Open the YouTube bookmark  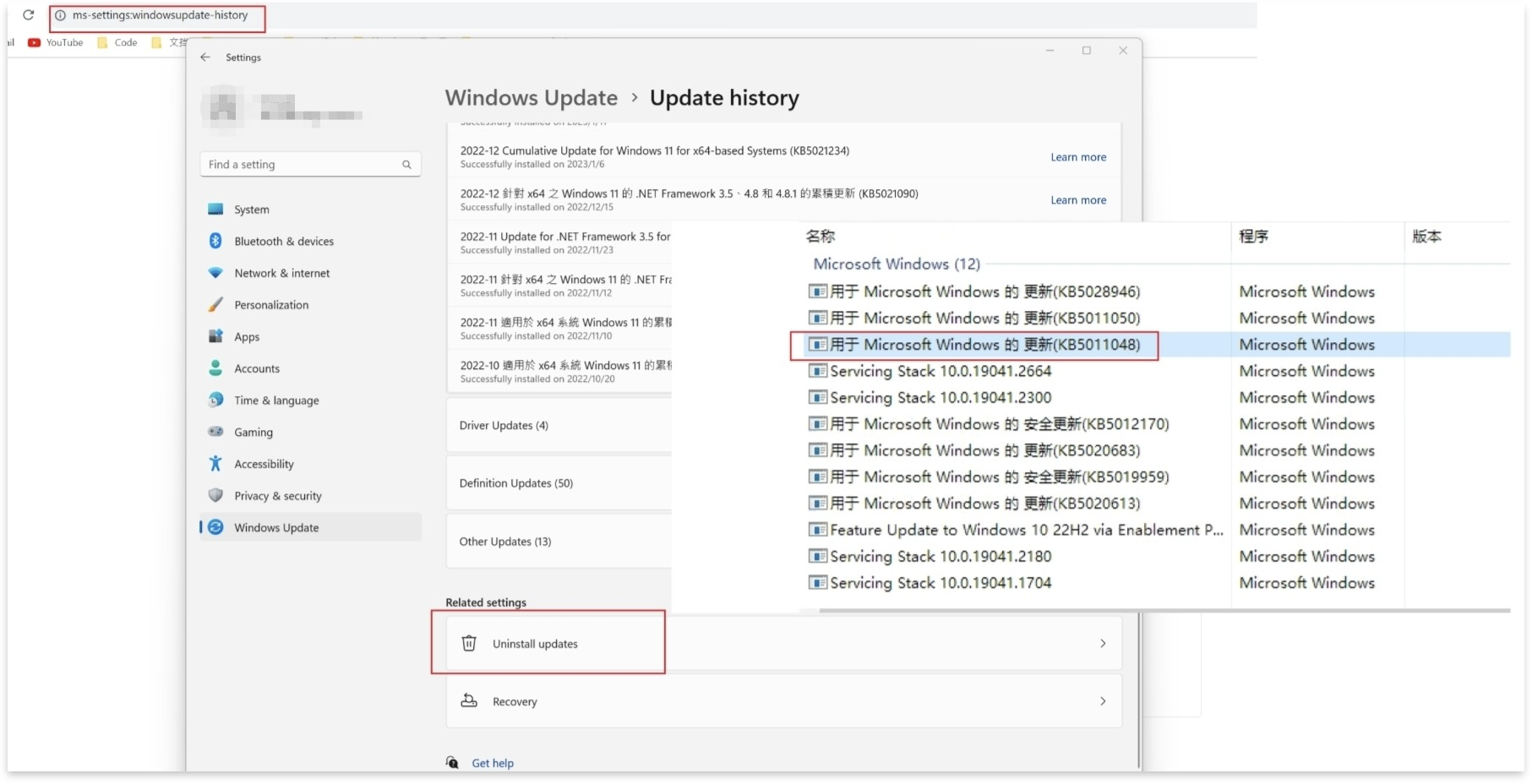click(x=55, y=42)
